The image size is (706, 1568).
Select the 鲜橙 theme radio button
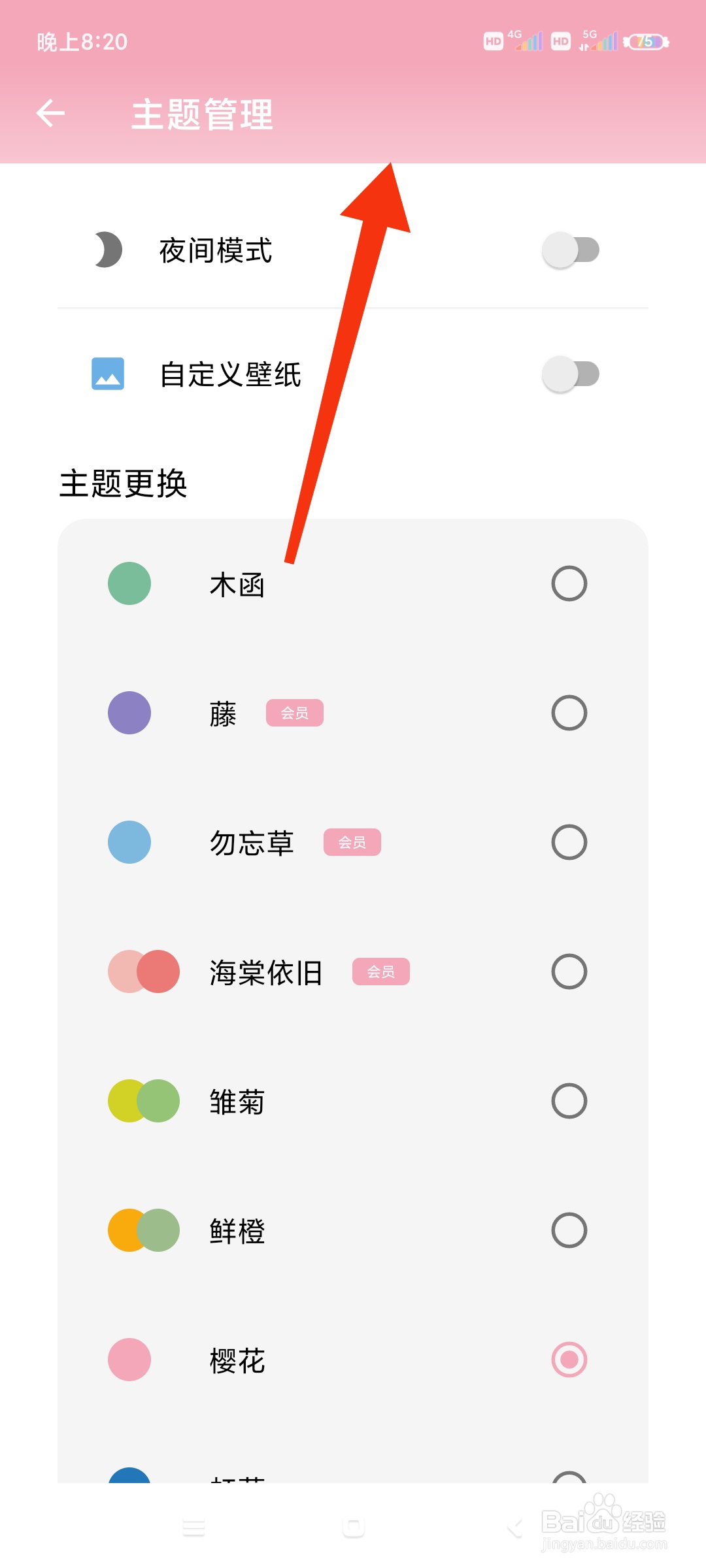pos(569,1230)
